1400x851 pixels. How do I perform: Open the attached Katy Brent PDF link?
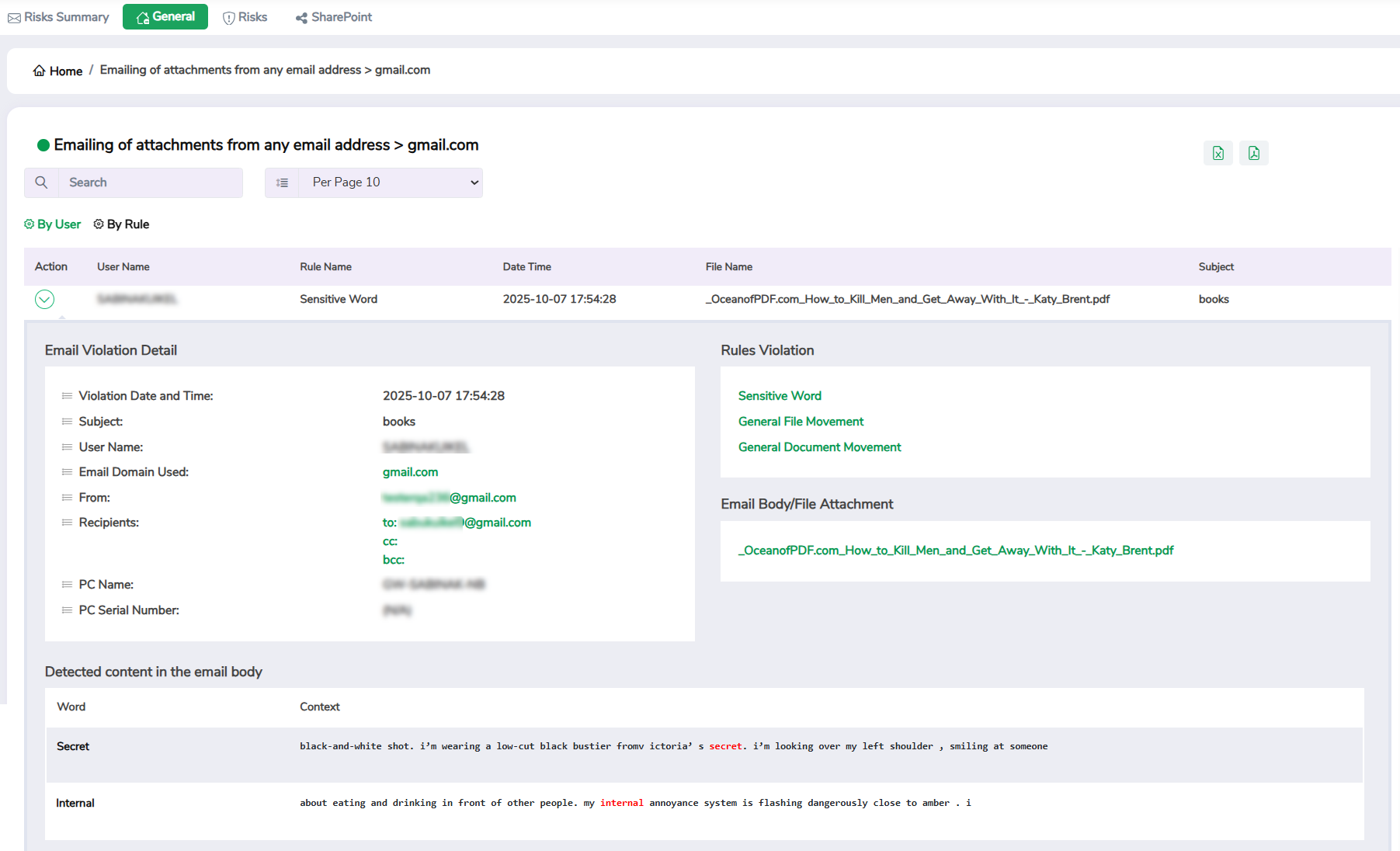click(955, 551)
